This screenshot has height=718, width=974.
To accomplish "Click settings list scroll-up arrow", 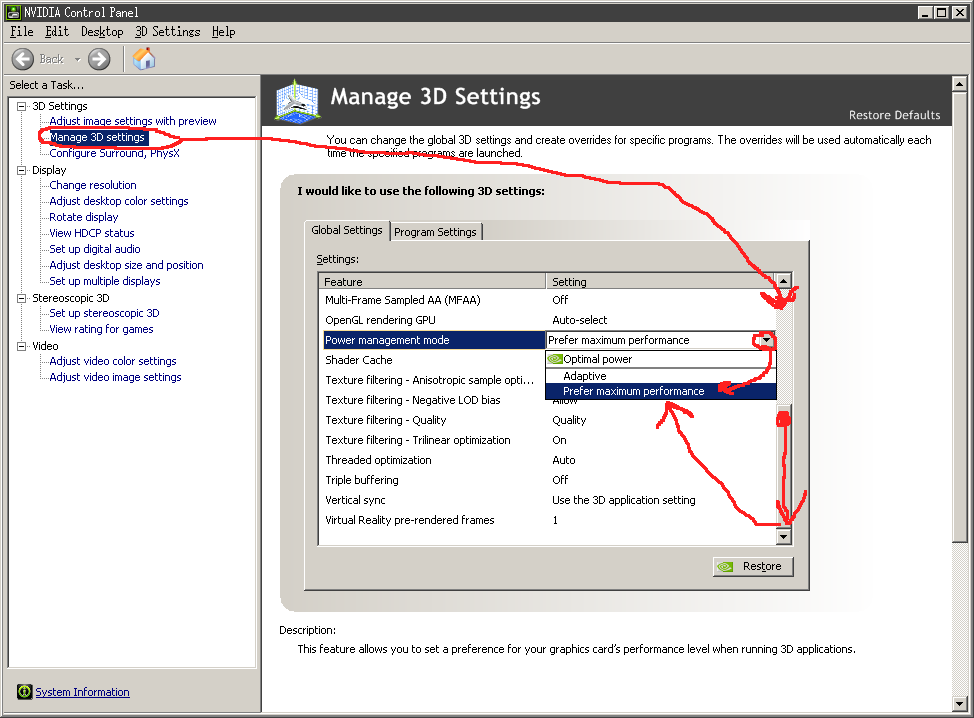I will click(x=784, y=281).
